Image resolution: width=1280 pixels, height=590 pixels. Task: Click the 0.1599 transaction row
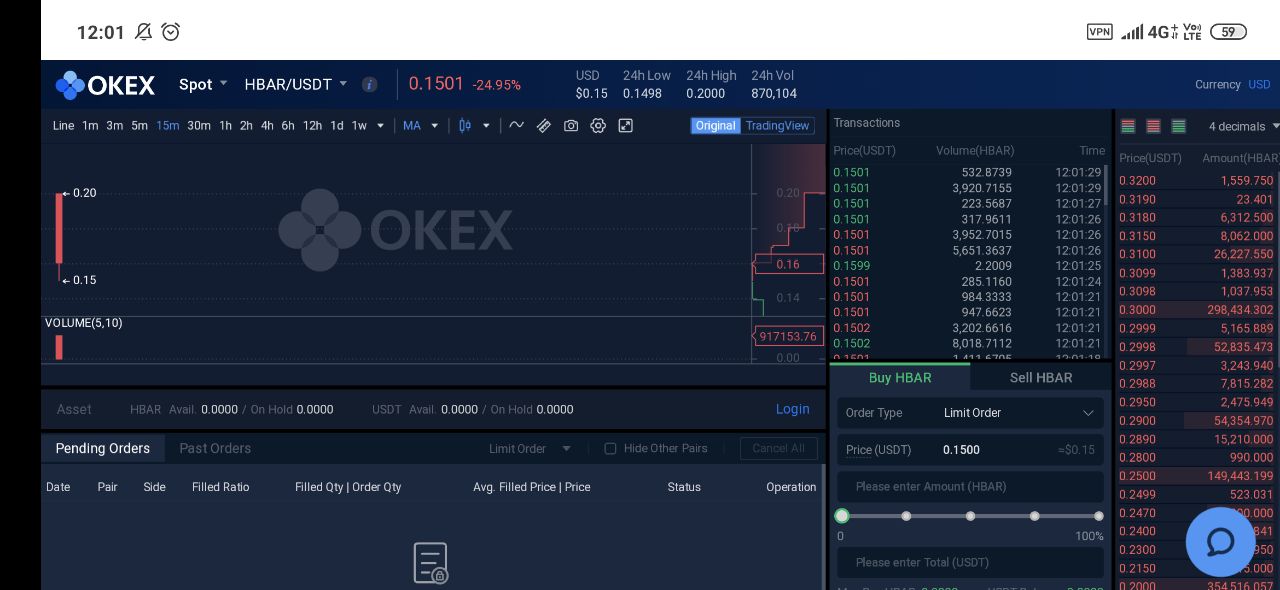(x=967, y=266)
